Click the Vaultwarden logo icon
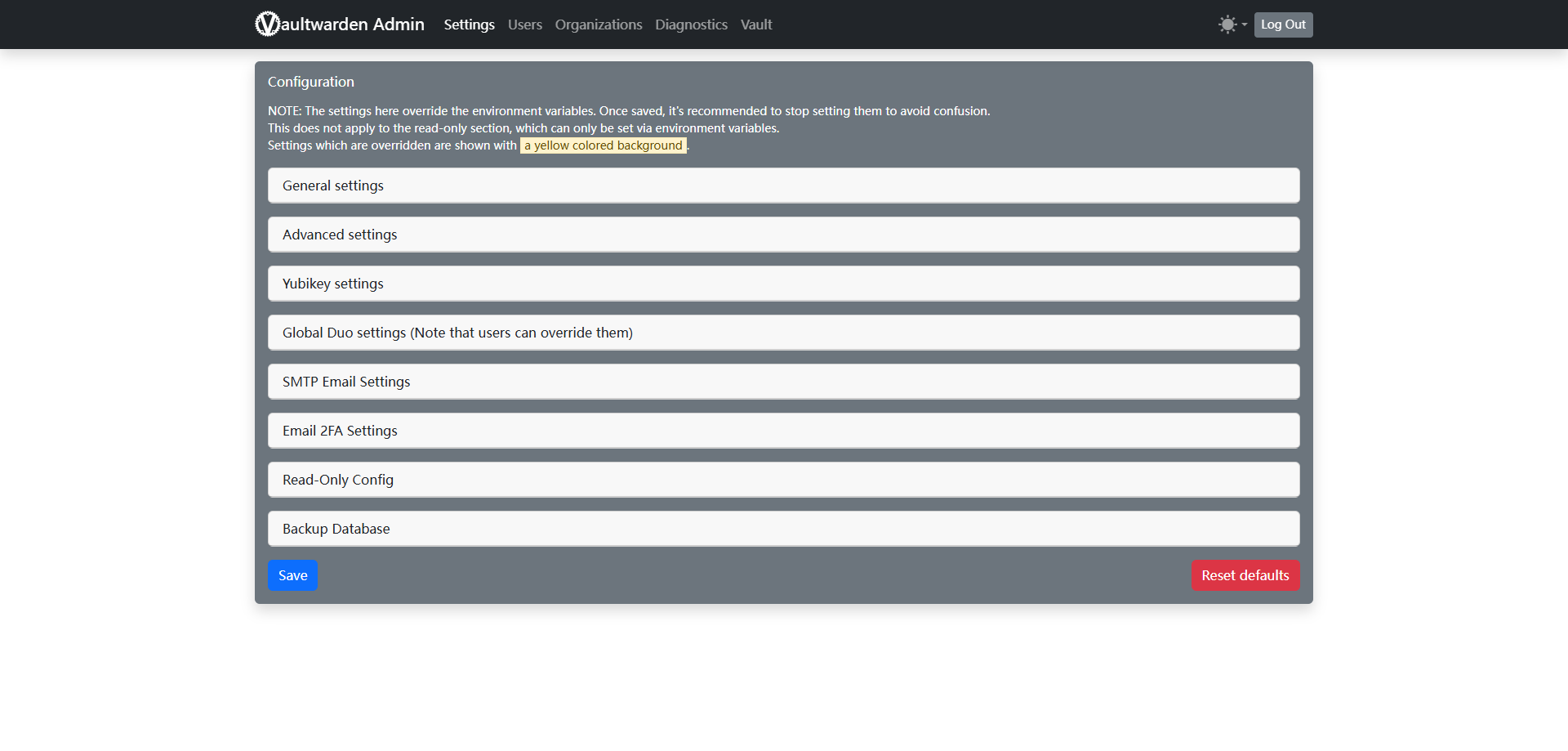 267,25
